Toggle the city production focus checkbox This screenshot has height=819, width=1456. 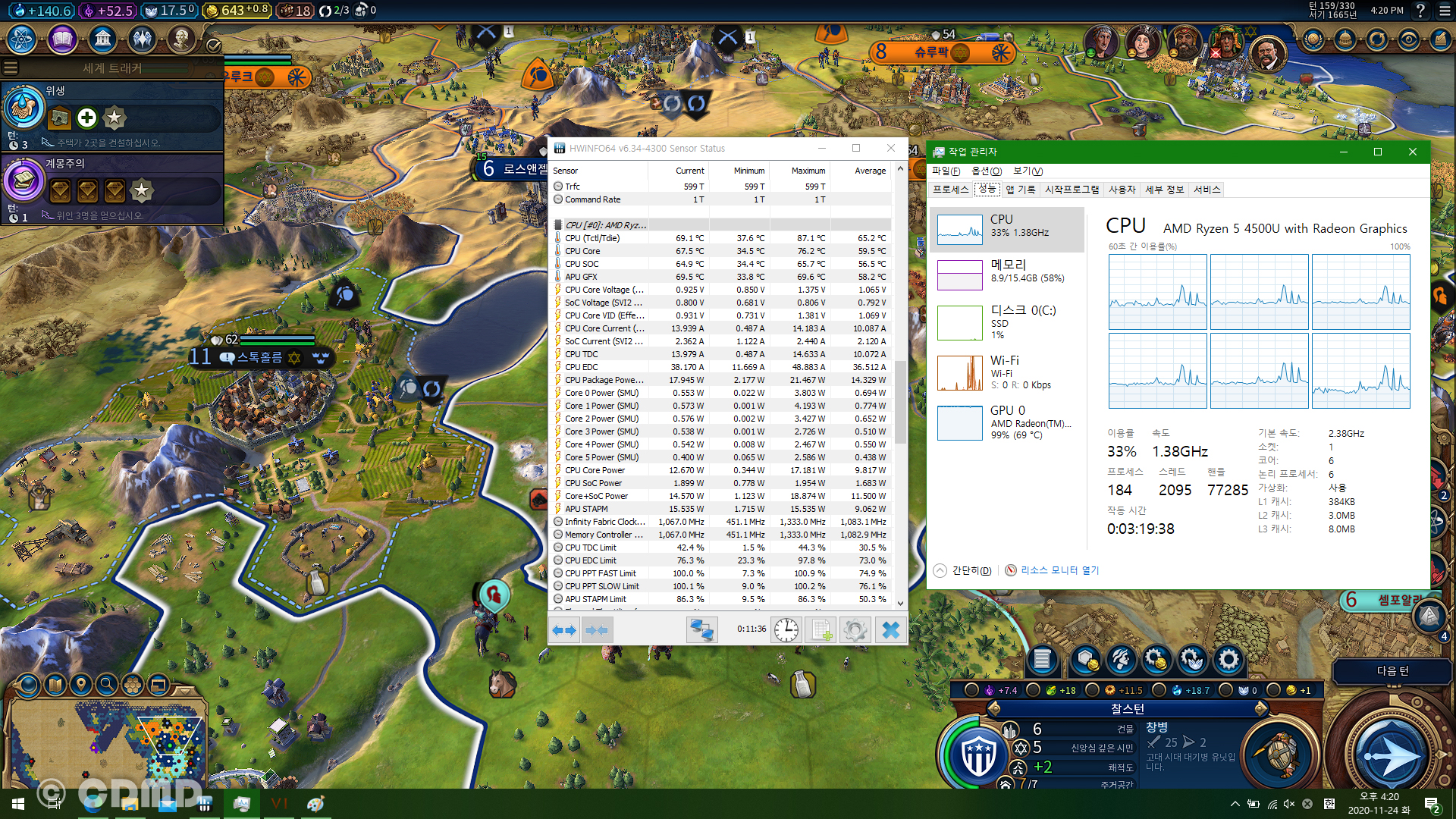1092,690
